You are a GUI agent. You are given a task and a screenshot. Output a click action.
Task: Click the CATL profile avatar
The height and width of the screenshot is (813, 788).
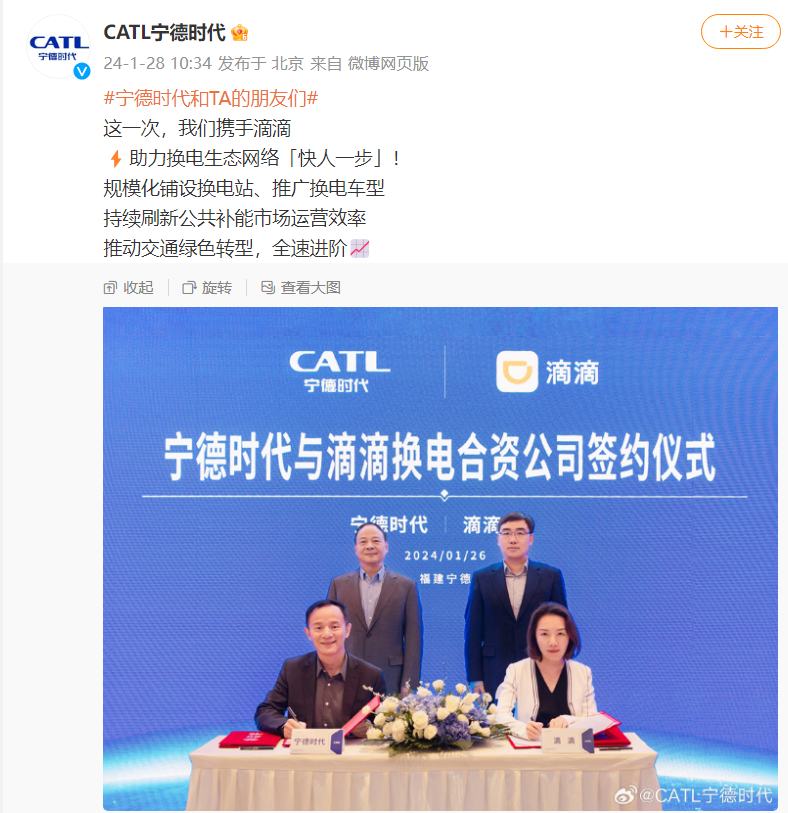tap(59, 47)
